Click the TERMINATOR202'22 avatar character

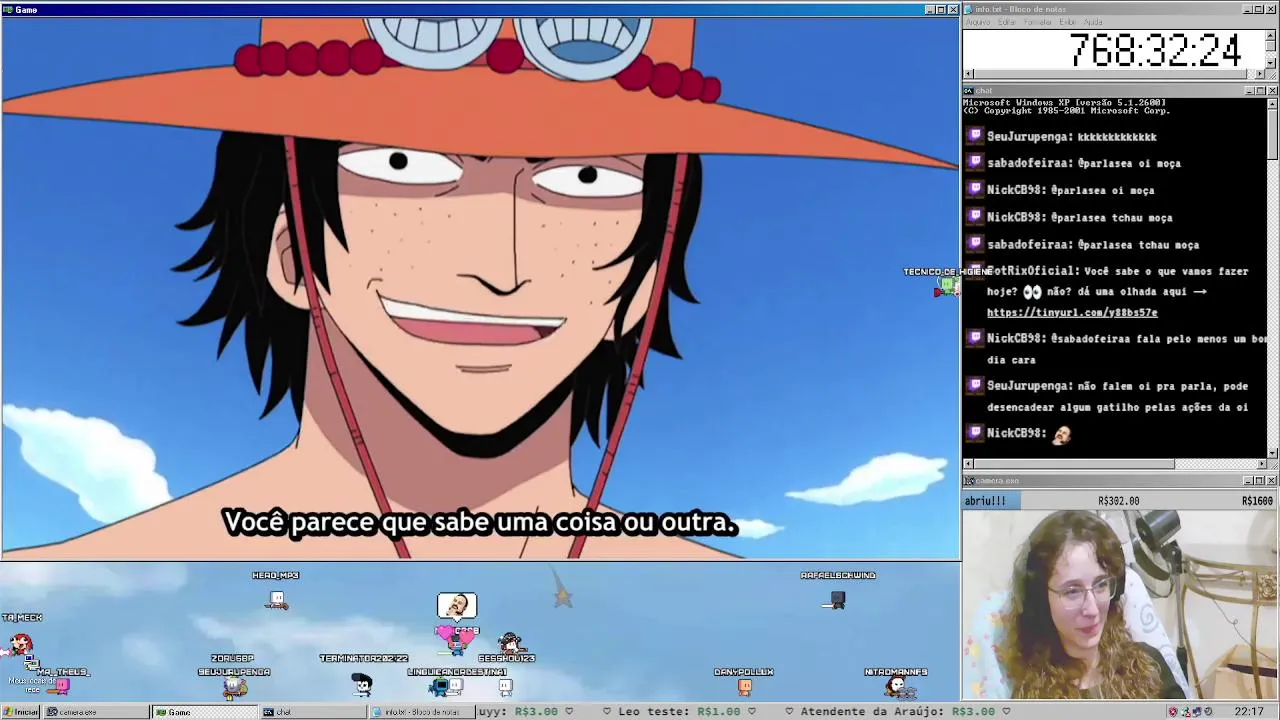point(362,684)
